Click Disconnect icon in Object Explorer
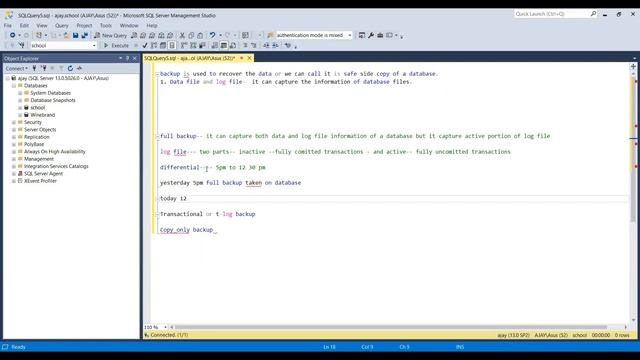The image size is (640, 360). coord(43,68)
